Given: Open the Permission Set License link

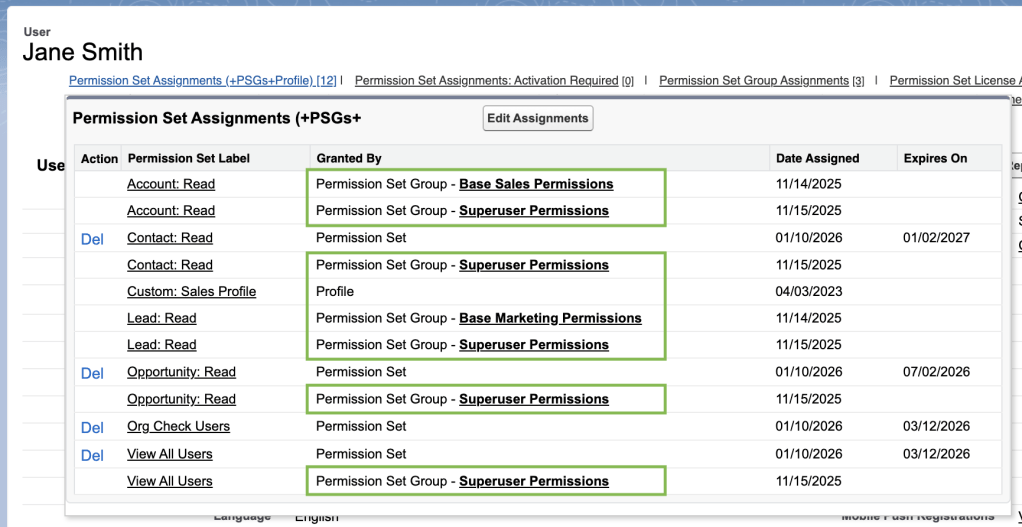Looking at the screenshot, I should click(x=954, y=81).
